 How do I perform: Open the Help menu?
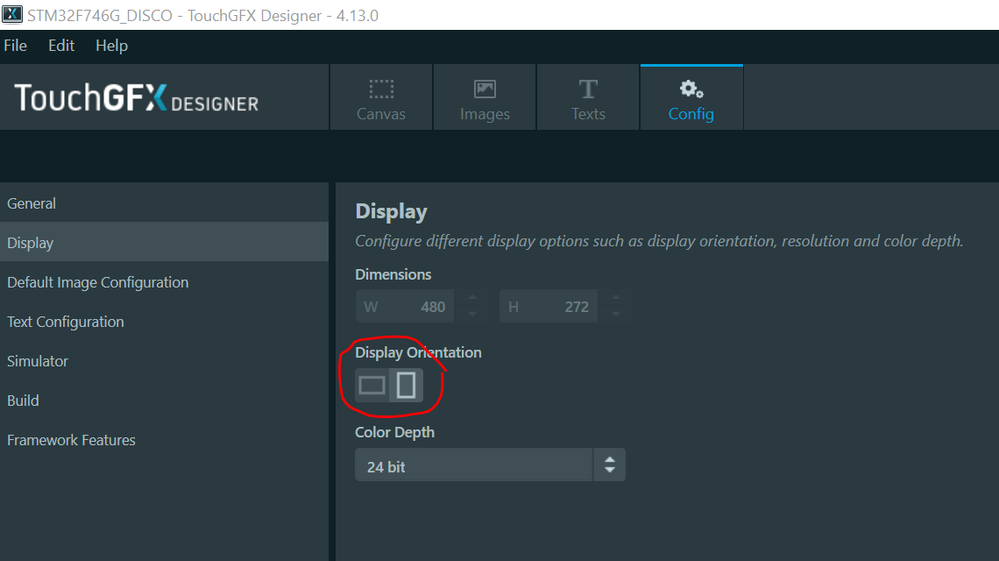111,46
